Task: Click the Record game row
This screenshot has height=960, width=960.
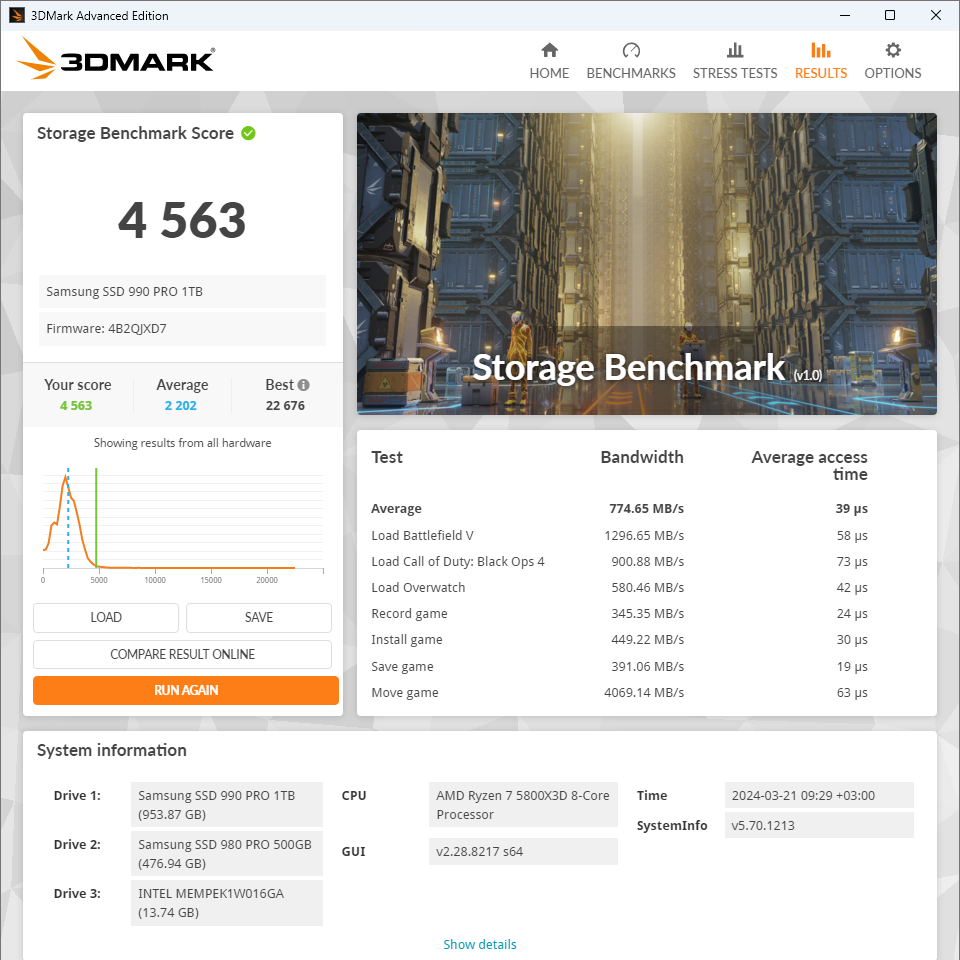Action: (619, 613)
